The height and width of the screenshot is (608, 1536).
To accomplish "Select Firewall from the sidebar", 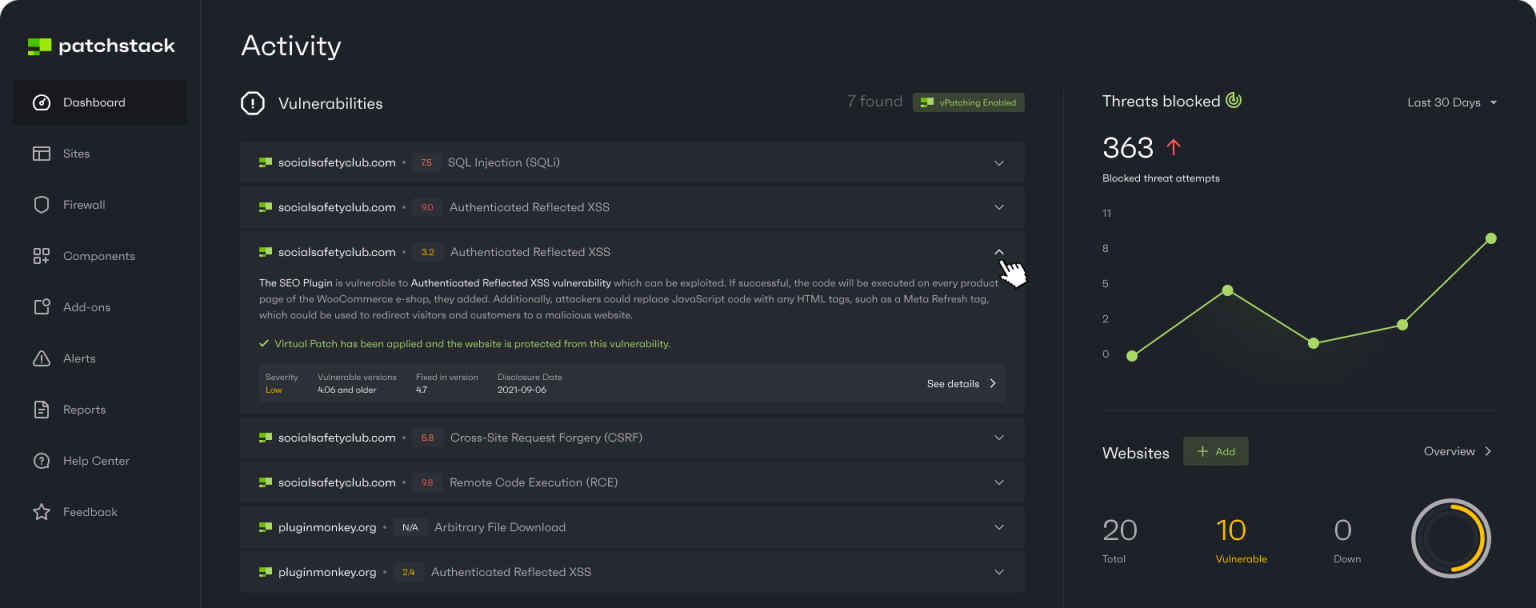I will pyautogui.click(x=84, y=204).
